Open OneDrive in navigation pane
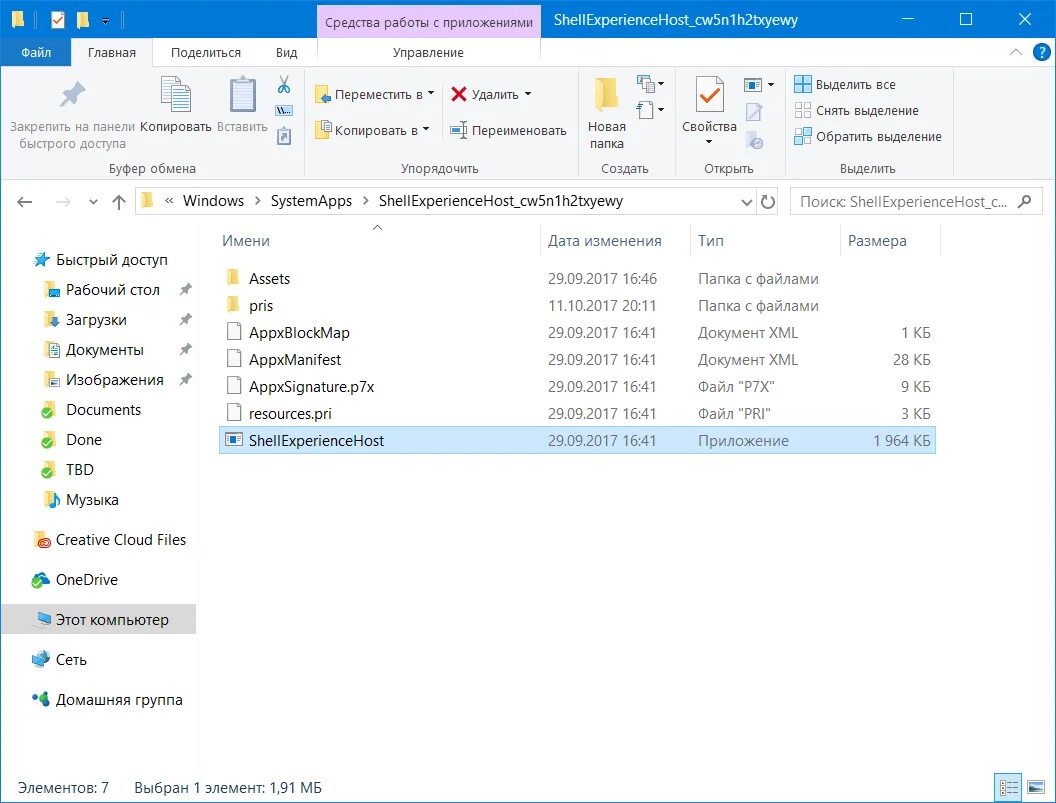Image resolution: width=1056 pixels, height=803 pixels. (x=75, y=579)
